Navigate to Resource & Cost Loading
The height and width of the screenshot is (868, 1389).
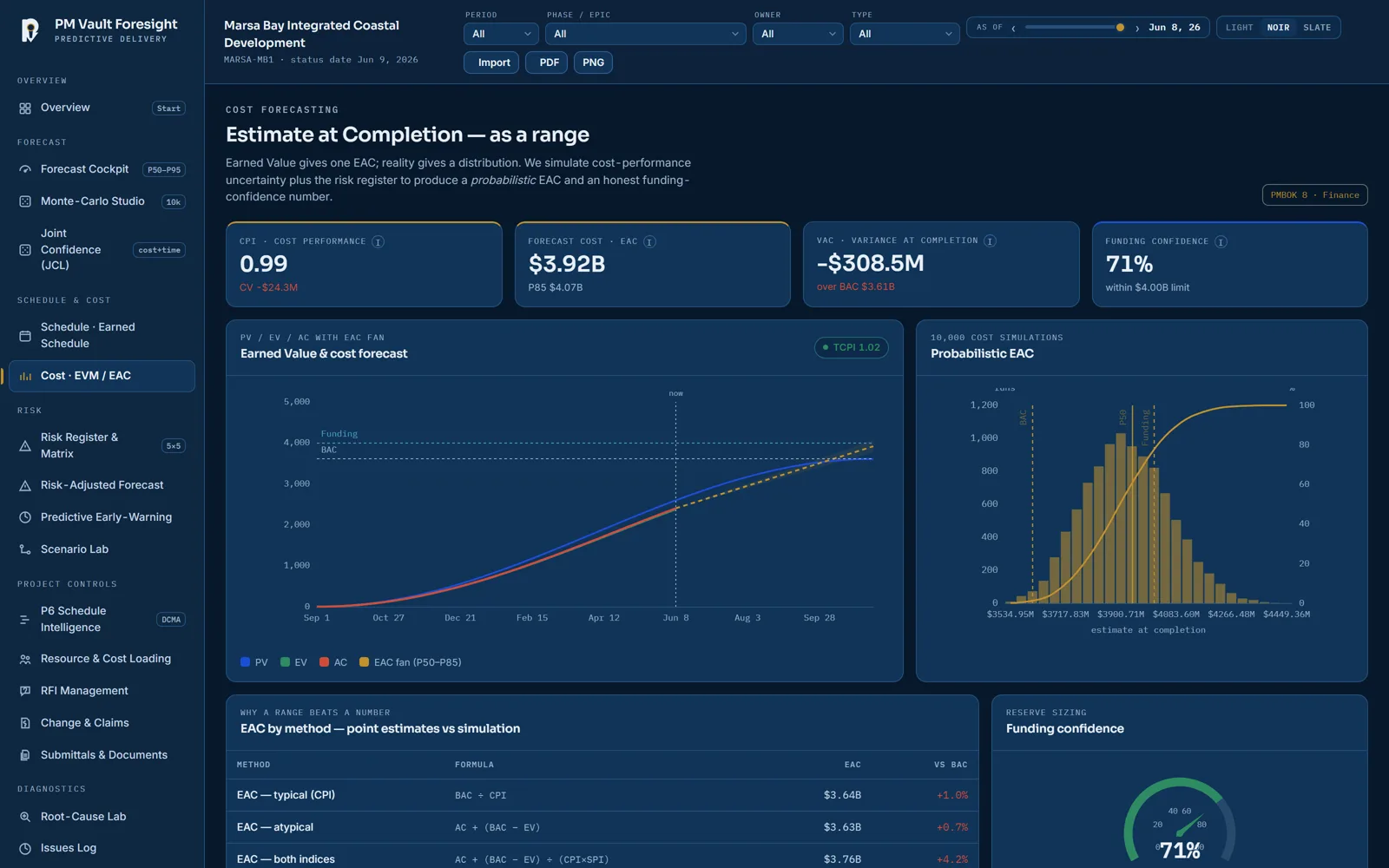click(x=102, y=660)
